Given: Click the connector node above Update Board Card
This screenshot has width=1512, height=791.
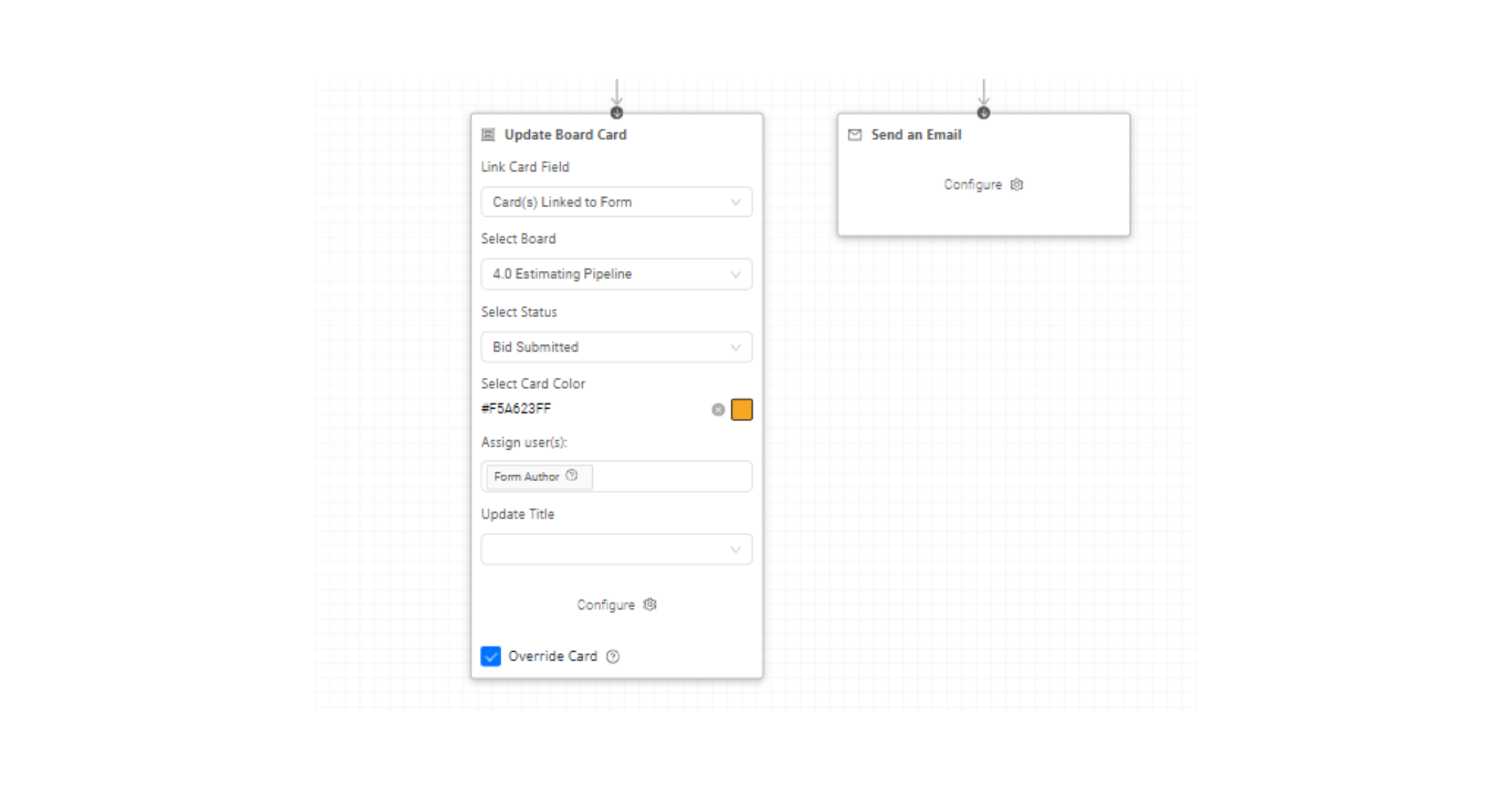Looking at the screenshot, I should 617,113.
